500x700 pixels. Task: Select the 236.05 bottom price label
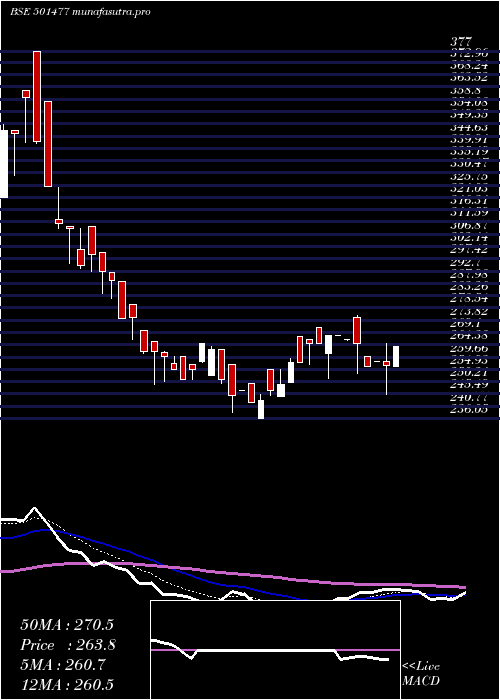(468, 410)
